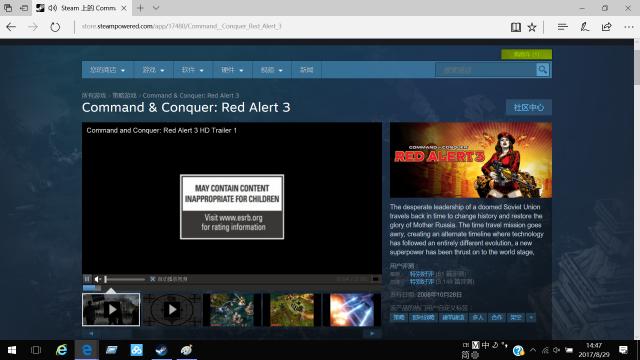Click the green button at the top right
The height and width of the screenshot is (360, 640).
527,54
